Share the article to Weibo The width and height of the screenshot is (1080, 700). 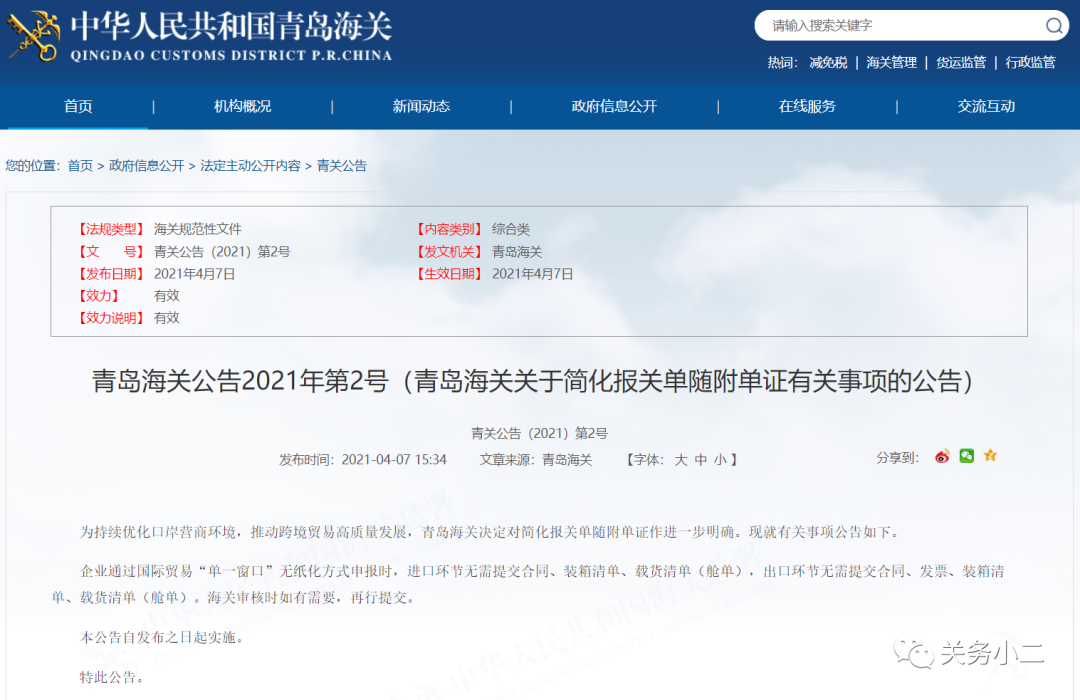[941, 456]
